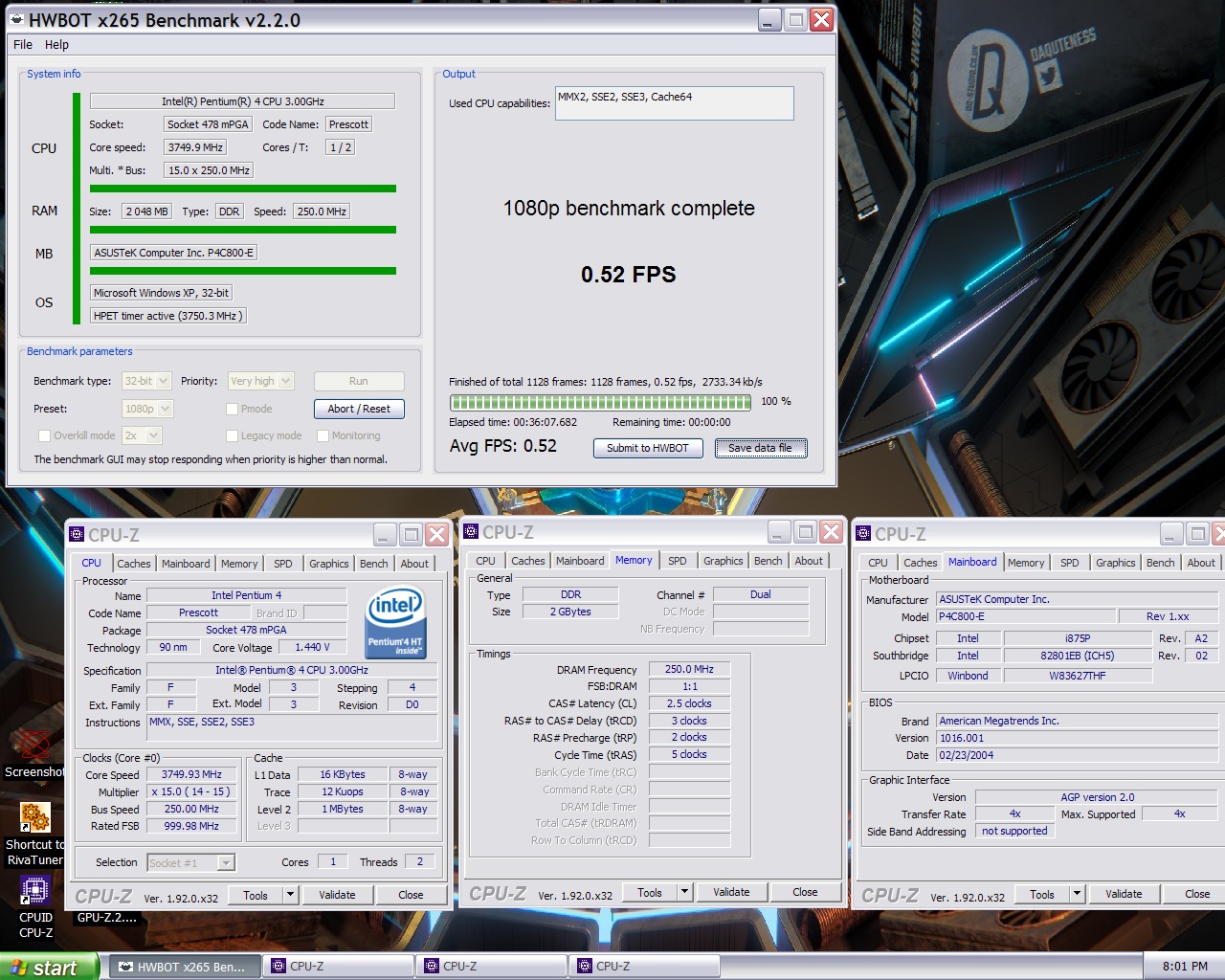
Task: Click Validate in left CPU-Z window
Action: [x=337, y=895]
